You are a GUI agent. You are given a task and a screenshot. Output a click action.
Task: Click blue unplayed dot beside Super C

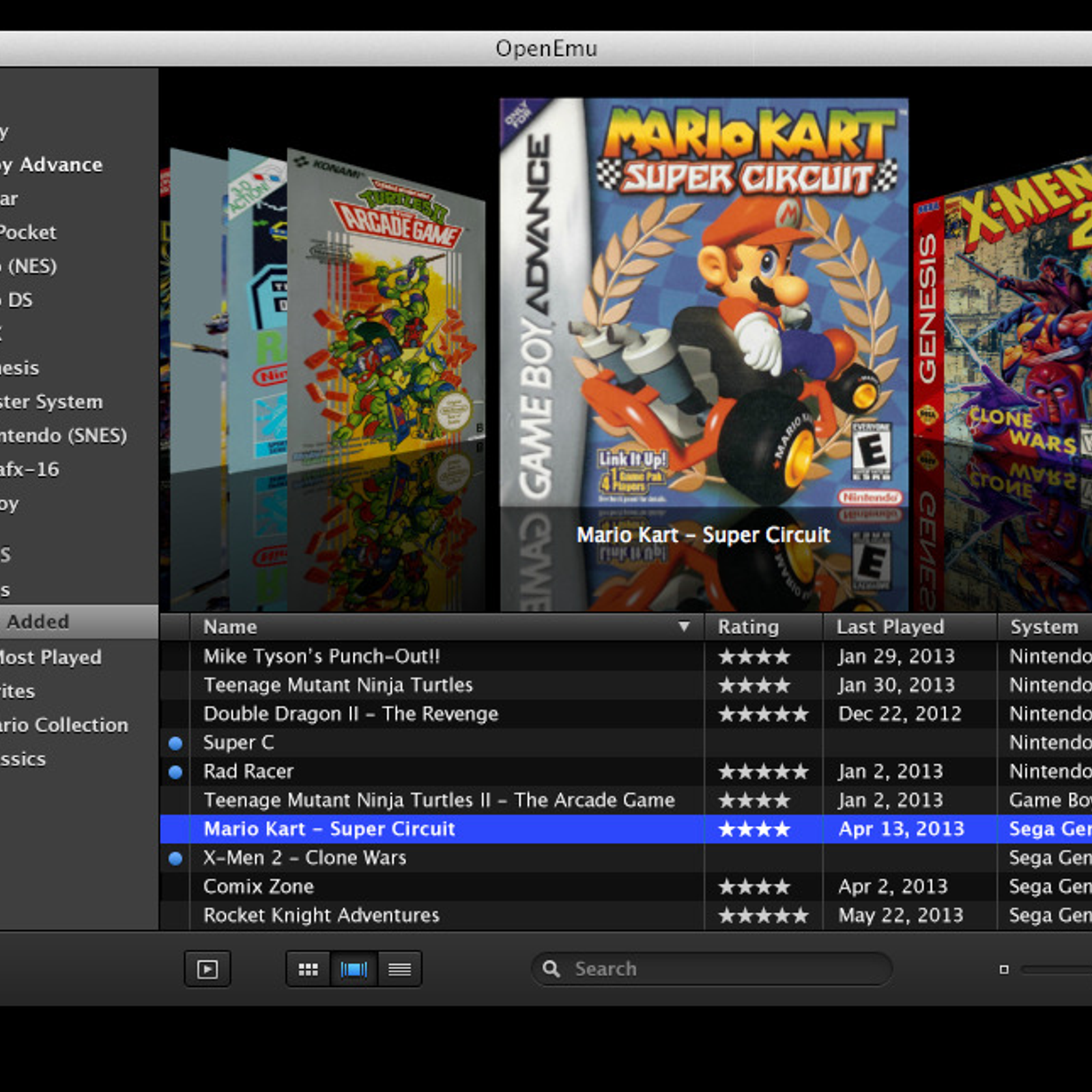click(175, 743)
